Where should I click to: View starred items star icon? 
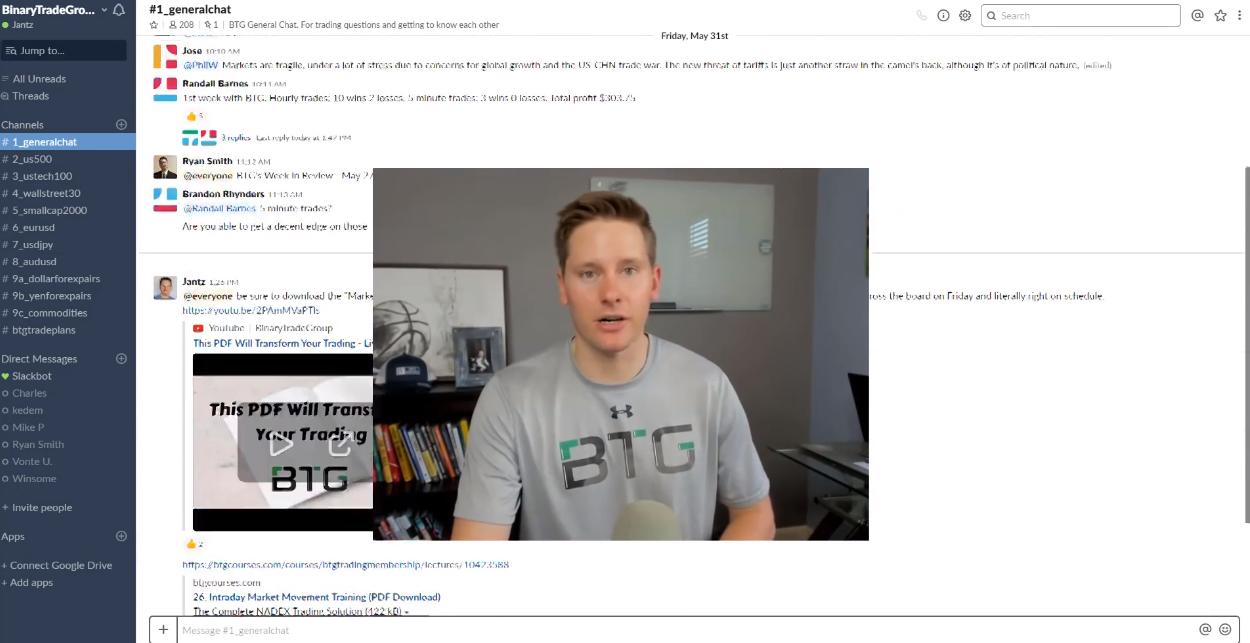point(1220,15)
